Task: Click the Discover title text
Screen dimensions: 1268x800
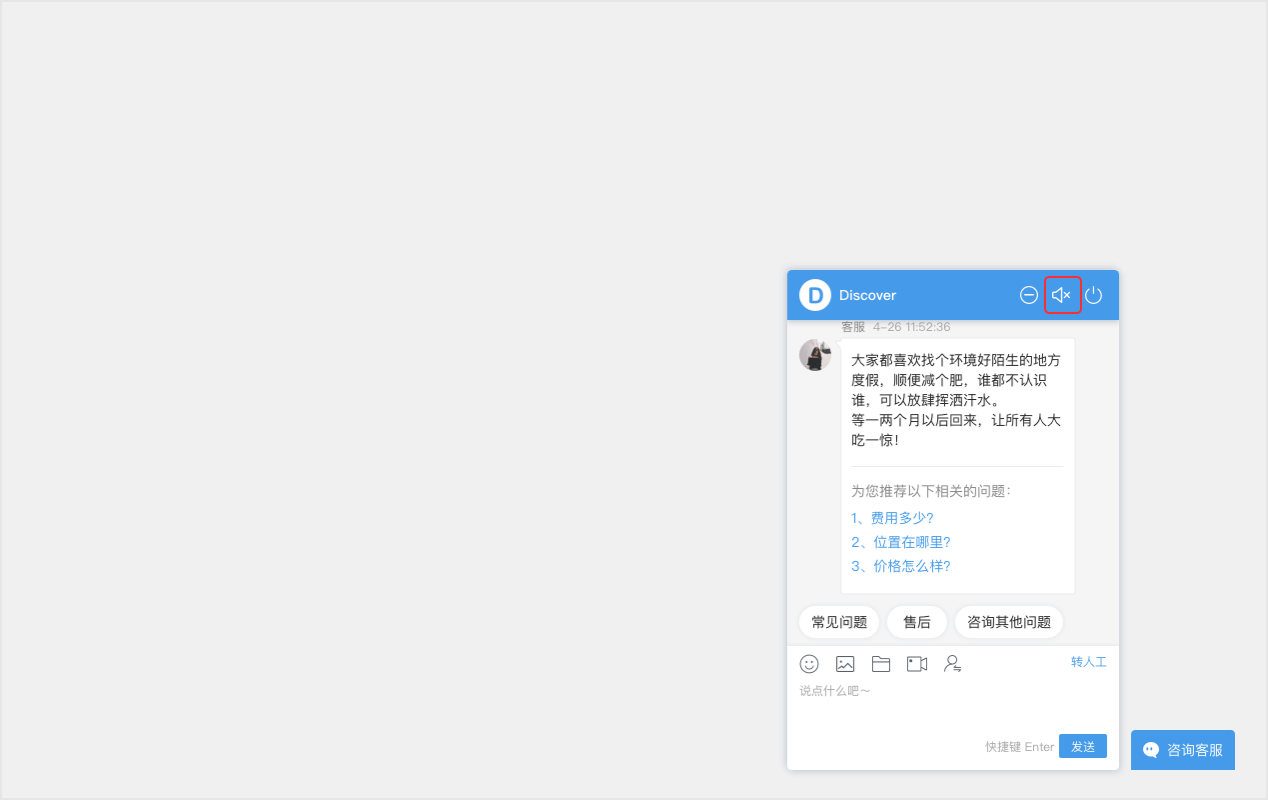Action: pyautogui.click(x=867, y=295)
